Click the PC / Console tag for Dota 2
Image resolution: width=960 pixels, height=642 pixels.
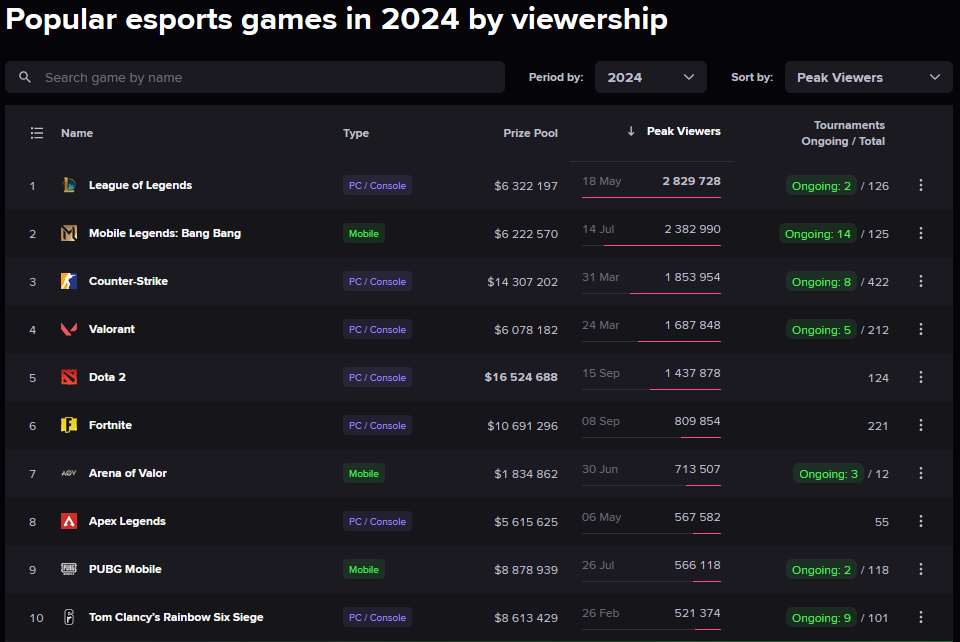pos(377,377)
